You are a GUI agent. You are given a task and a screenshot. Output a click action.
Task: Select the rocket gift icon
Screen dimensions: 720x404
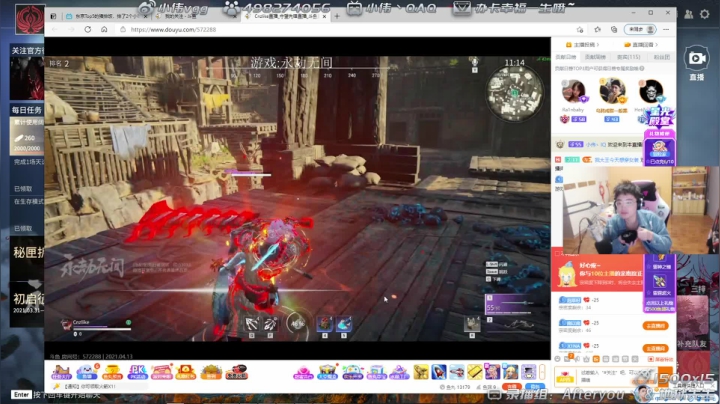tap(439, 371)
